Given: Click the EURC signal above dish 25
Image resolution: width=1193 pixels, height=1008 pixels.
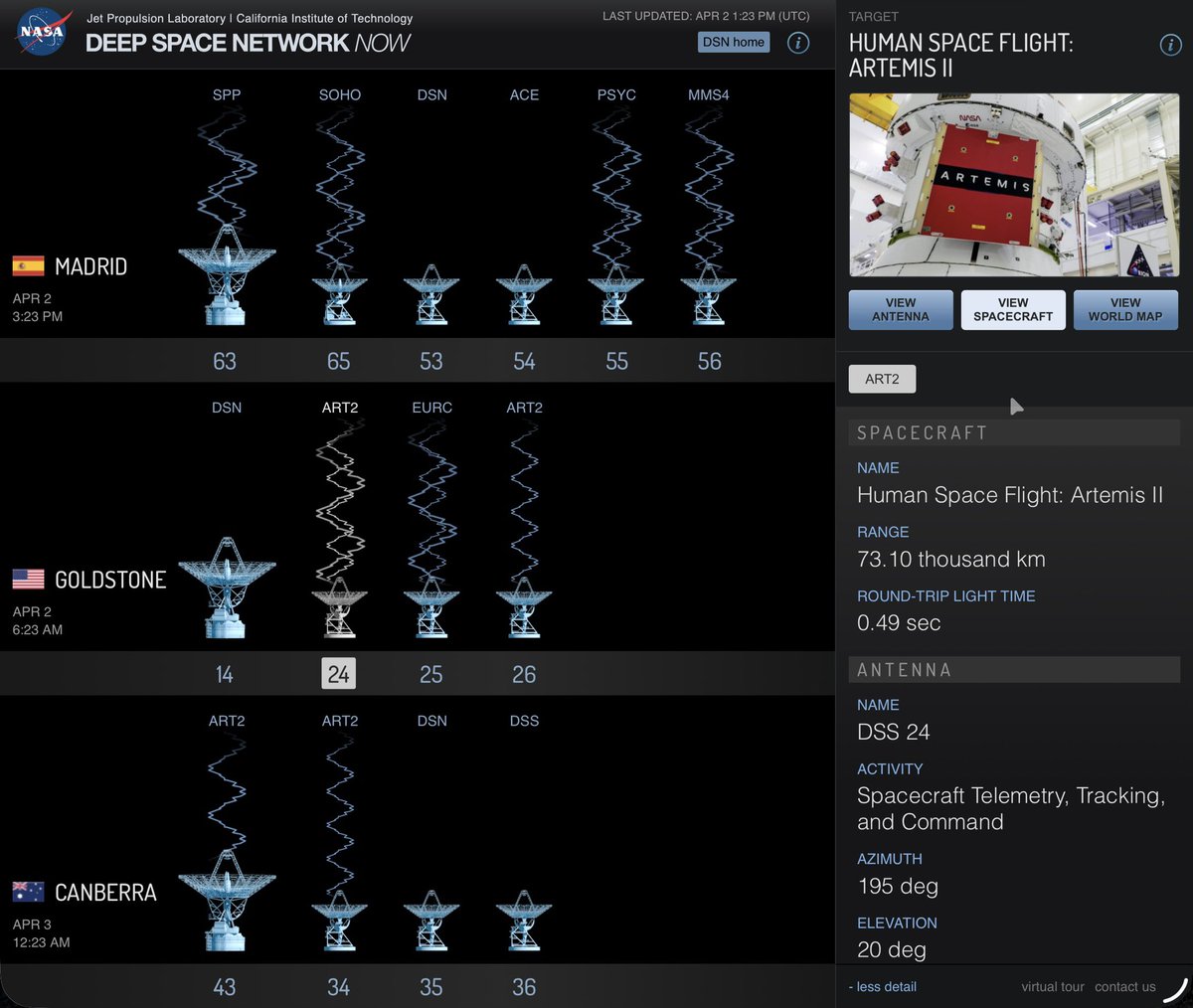Looking at the screenshot, I should tap(431, 502).
